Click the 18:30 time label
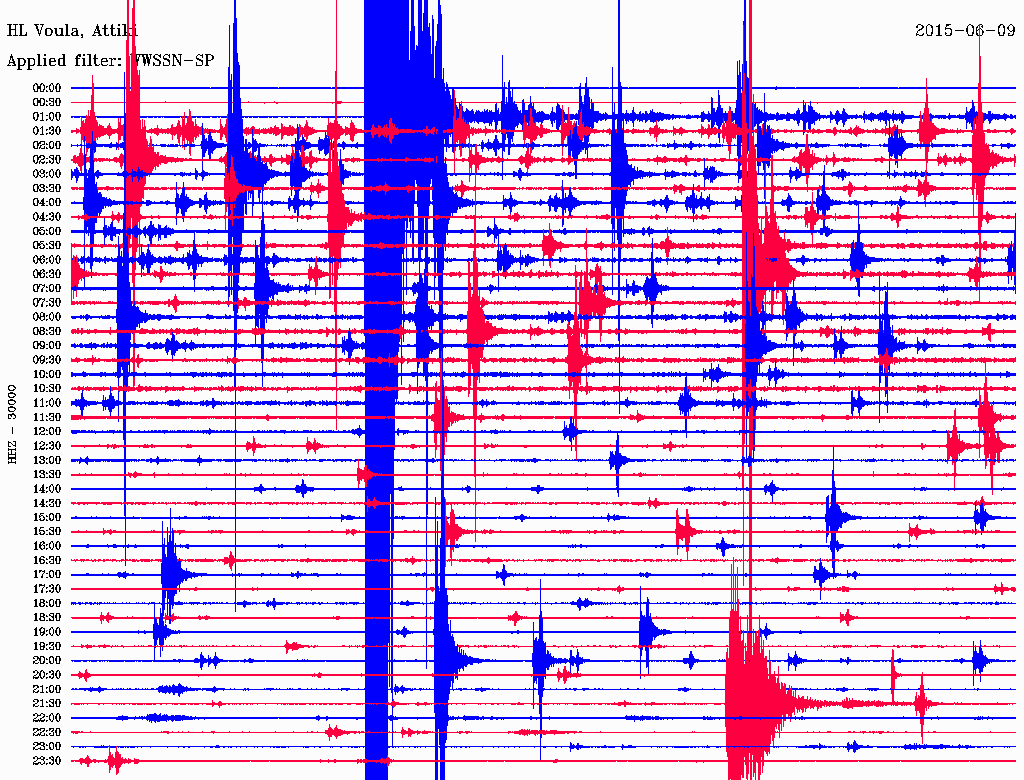Image resolution: width=1024 pixels, height=780 pixels. pyautogui.click(x=47, y=618)
